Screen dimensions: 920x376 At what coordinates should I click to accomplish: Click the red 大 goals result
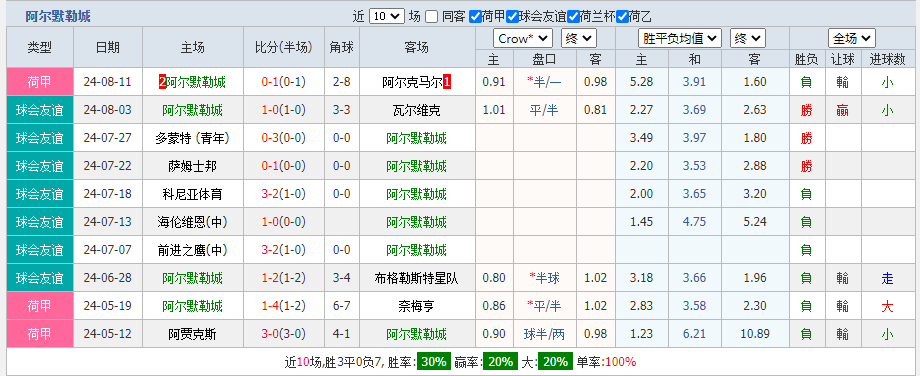pos(887,306)
